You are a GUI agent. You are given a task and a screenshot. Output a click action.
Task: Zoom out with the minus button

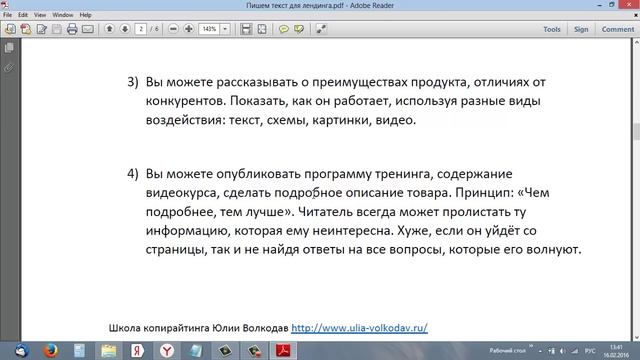pyautogui.click(x=173, y=29)
